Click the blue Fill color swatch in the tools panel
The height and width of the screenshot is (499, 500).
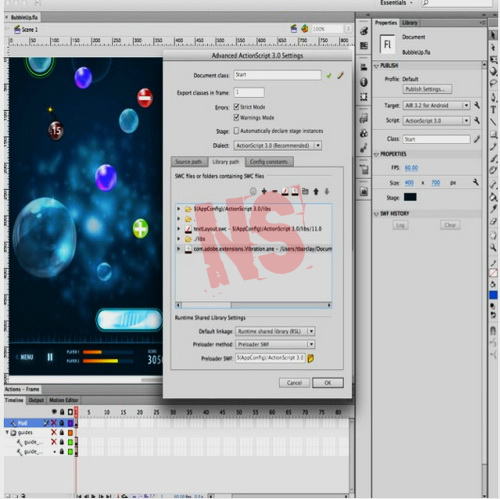click(x=493, y=295)
